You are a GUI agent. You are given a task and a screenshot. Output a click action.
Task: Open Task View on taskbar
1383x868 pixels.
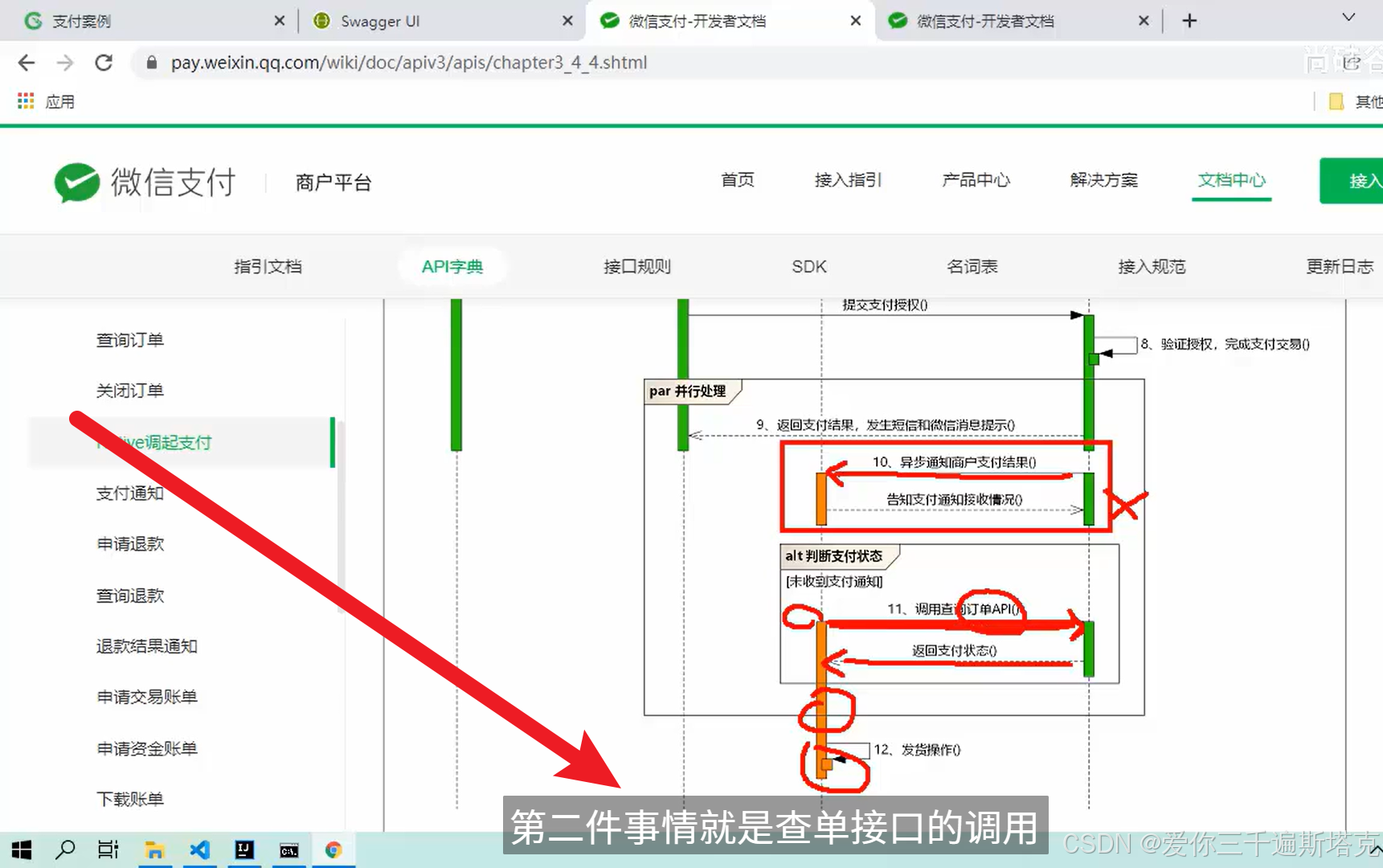pyautogui.click(x=108, y=850)
